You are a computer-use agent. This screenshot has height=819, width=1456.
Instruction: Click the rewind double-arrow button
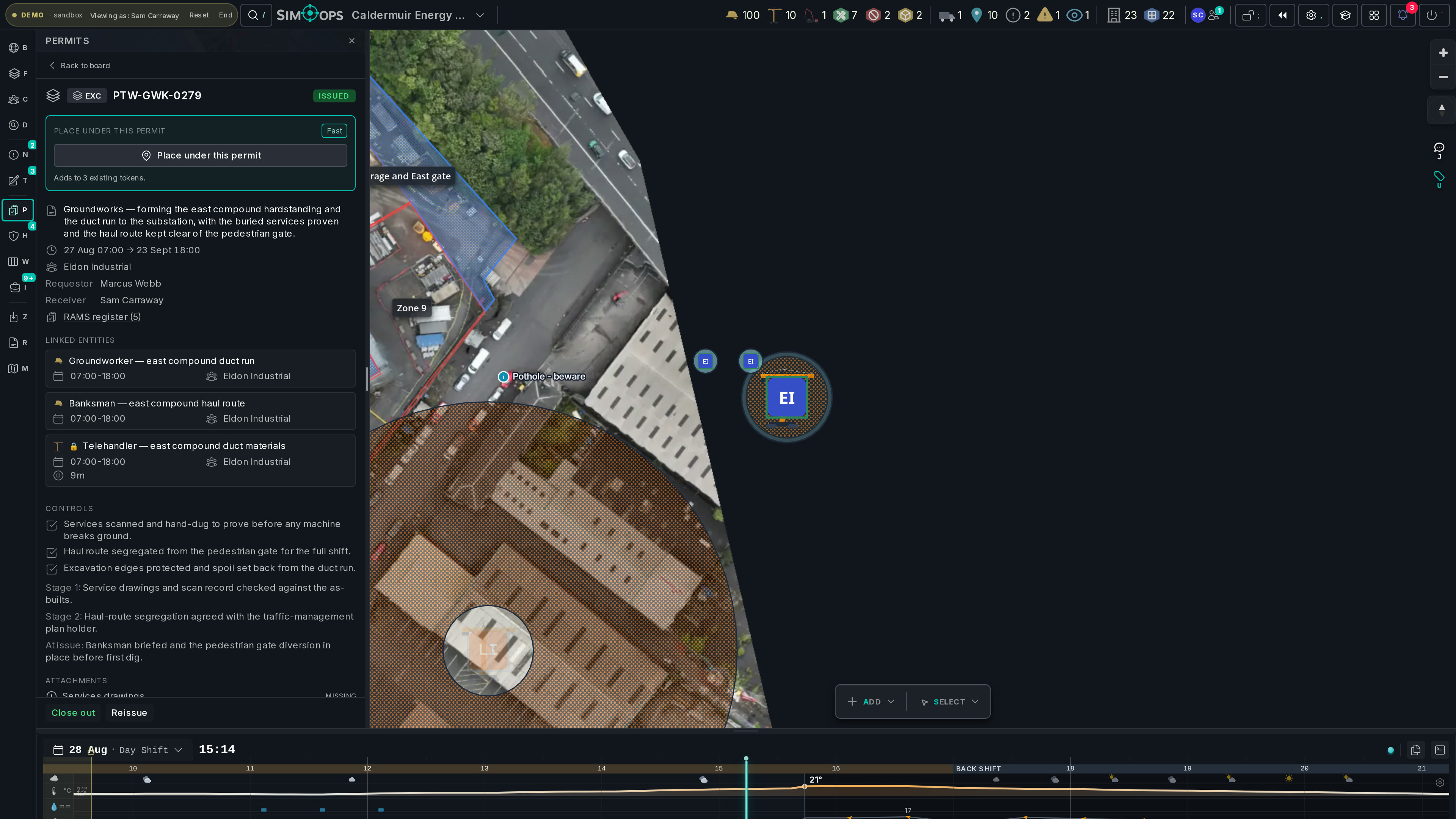point(1282,15)
